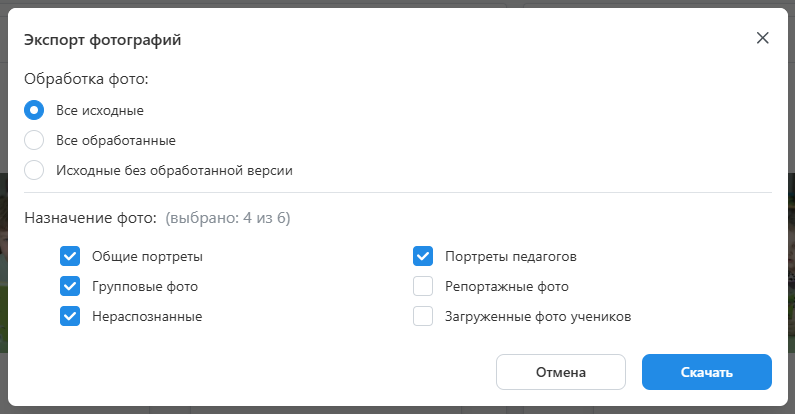Click the Загруженные фото учеников label
Image resolution: width=795 pixels, height=414 pixels.
point(538,316)
